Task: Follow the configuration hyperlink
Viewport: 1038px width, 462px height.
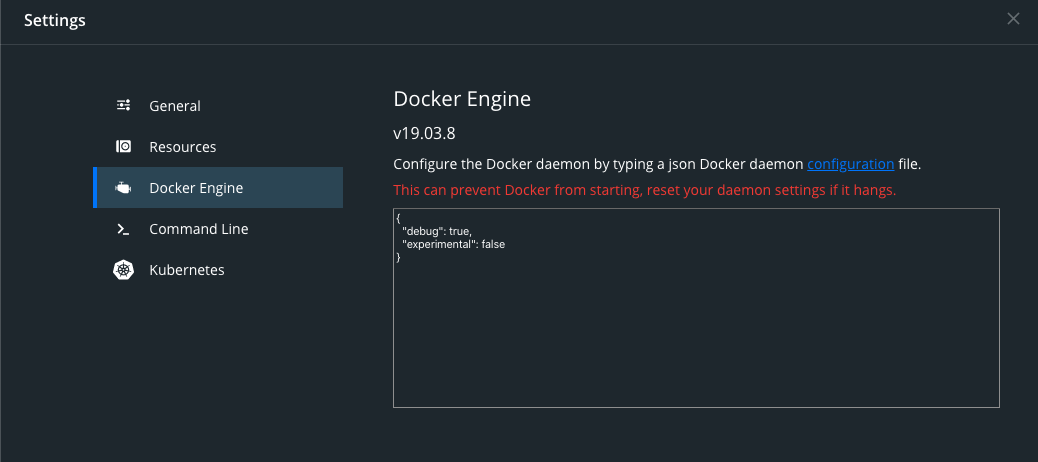Action: click(851, 164)
